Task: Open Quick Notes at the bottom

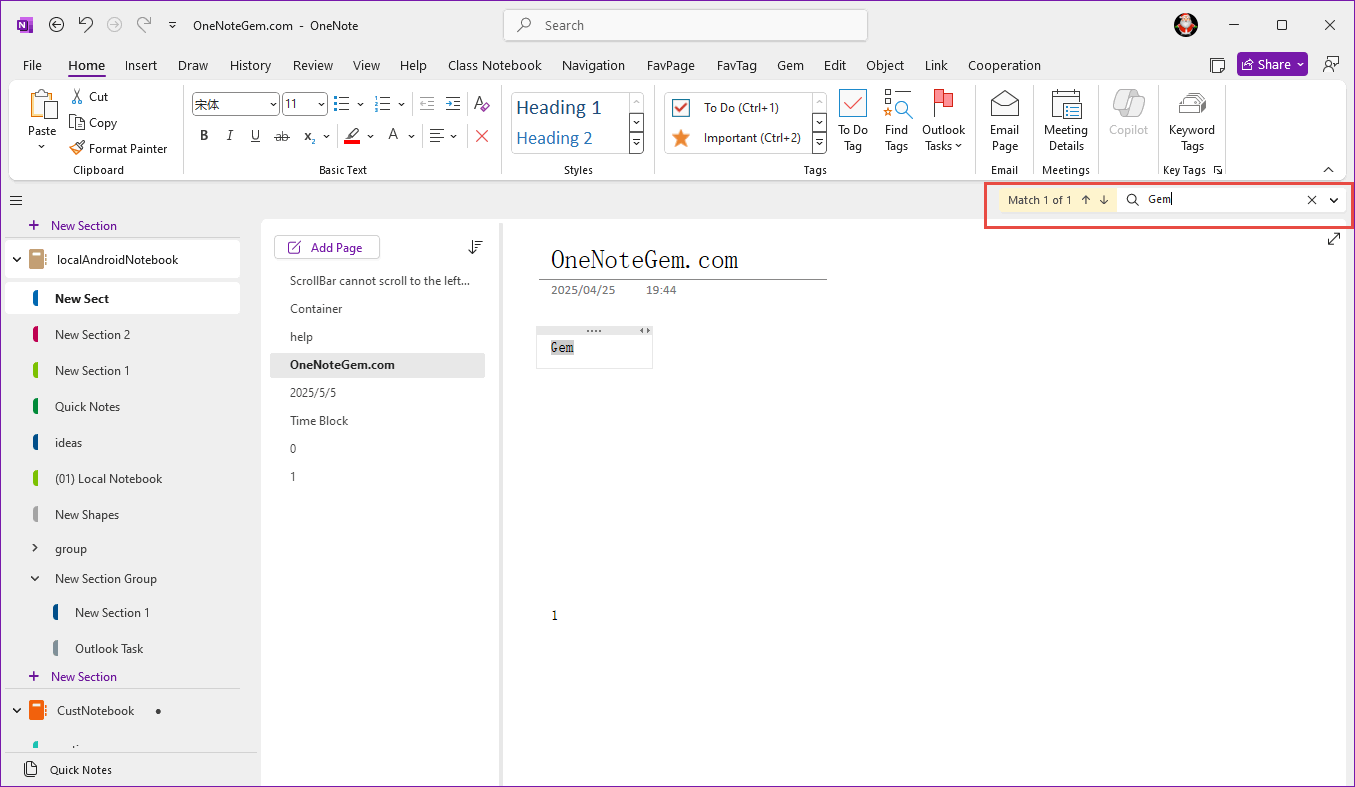Action: (80, 770)
